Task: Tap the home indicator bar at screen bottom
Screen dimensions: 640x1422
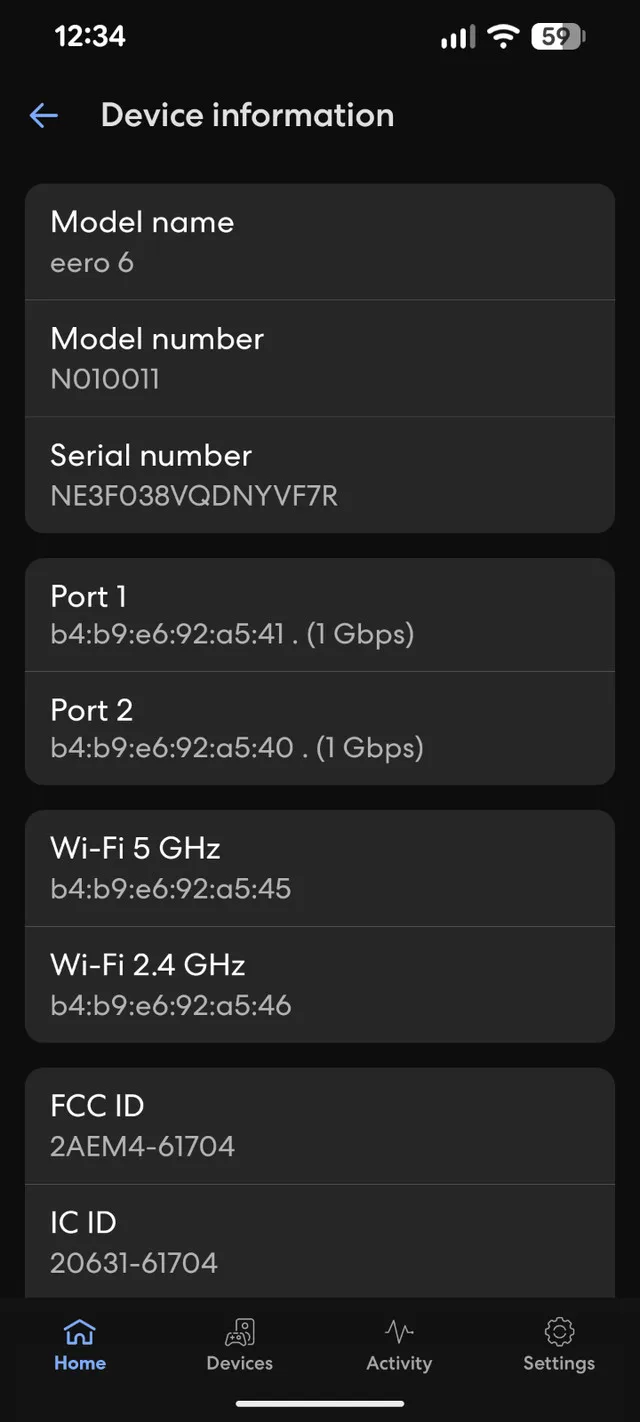Action: [320, 1405]
